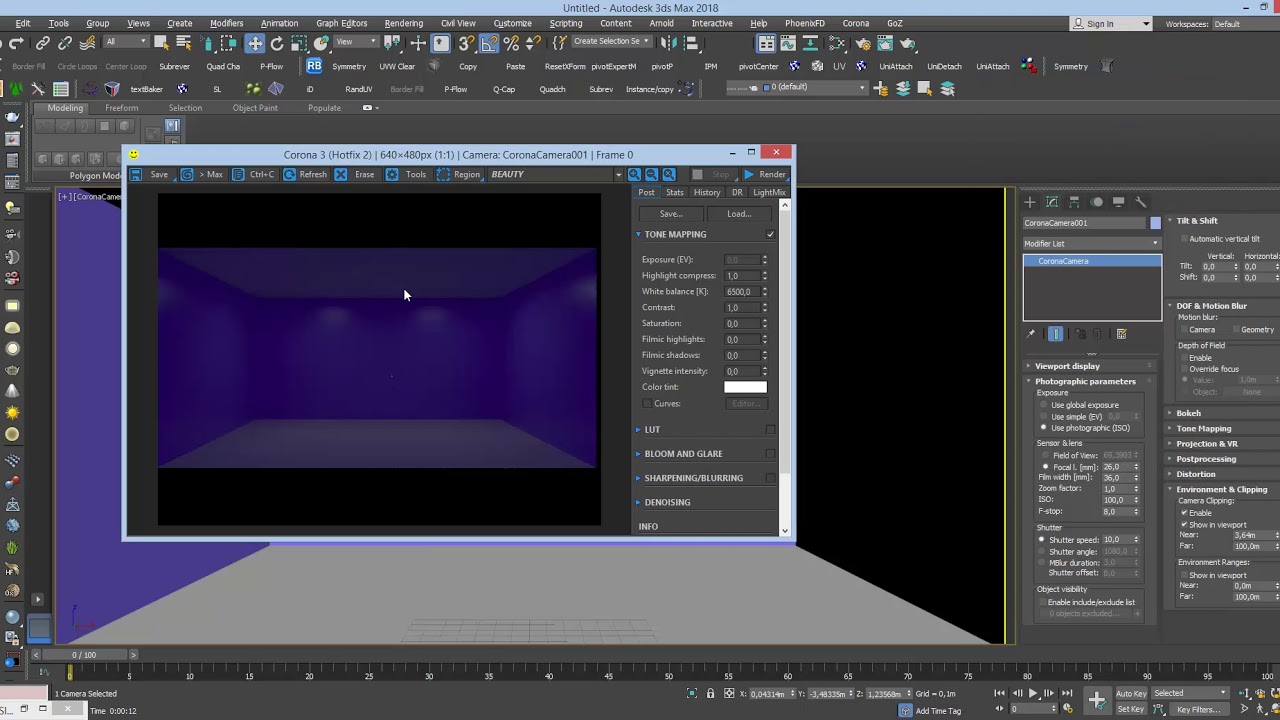Click the Render button in frame buffer

coord(765,174)
